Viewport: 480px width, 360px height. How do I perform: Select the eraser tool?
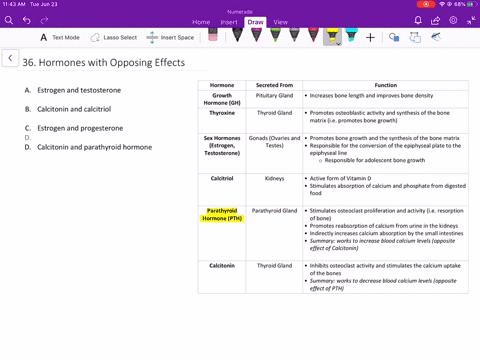tap(213, 35)
